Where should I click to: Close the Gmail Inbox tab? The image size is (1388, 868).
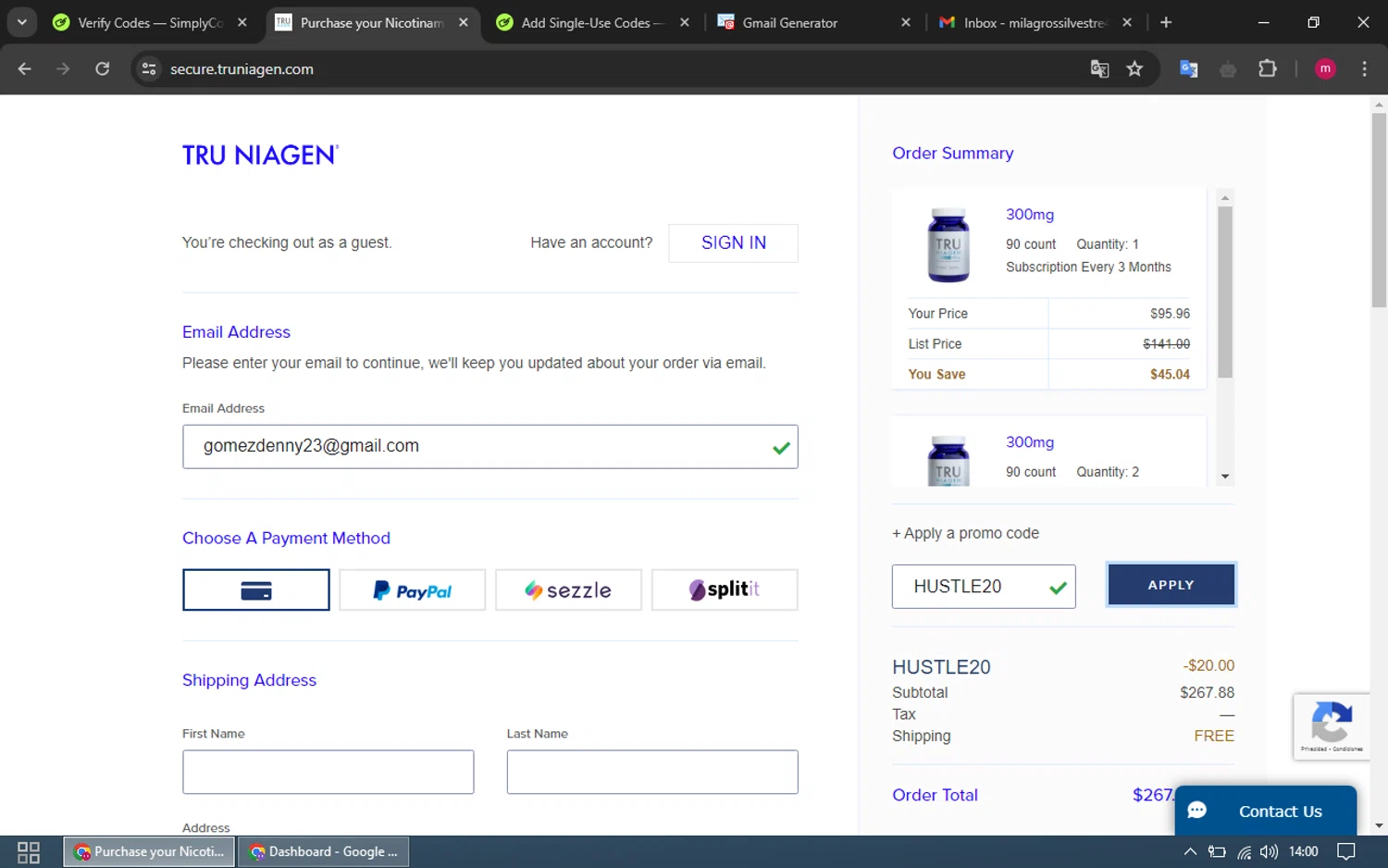click(x=1127, y=22)
